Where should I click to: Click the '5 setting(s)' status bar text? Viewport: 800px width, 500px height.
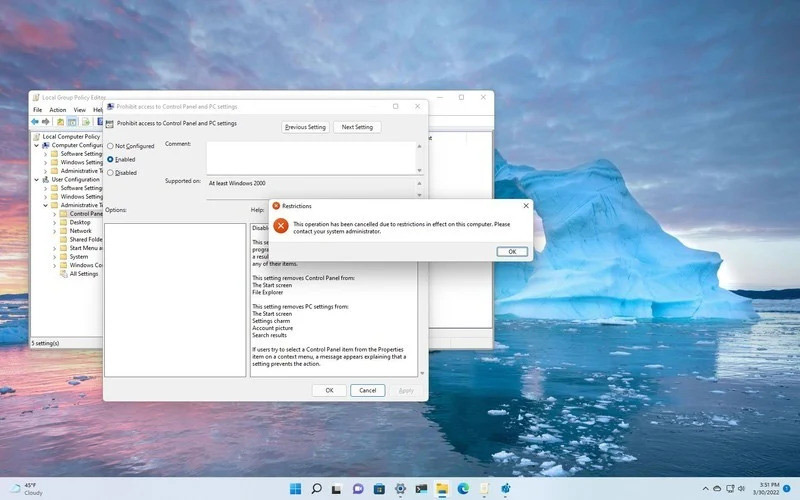(x=45, y=343)
